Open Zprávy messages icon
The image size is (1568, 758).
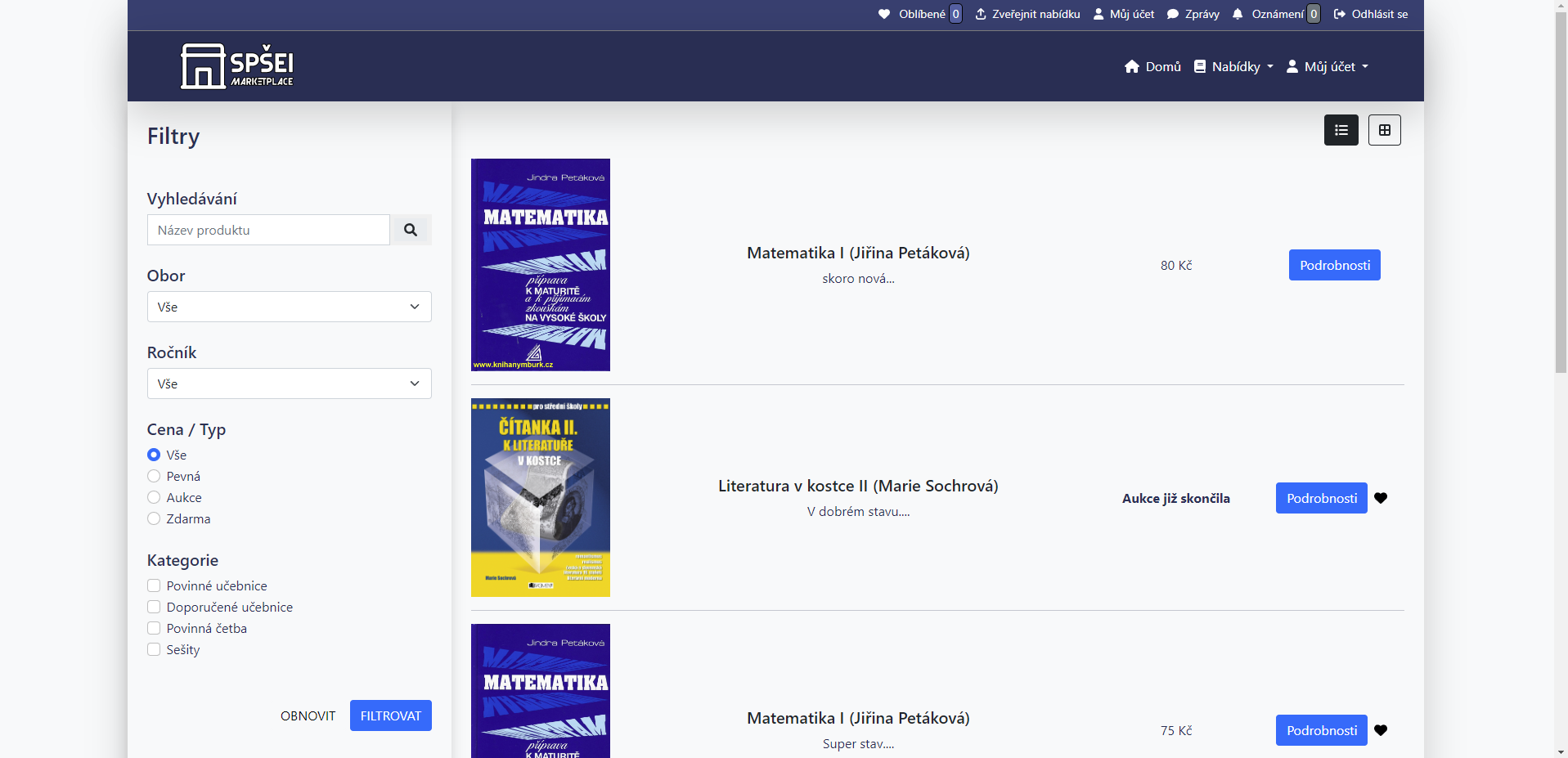pyautogui.click(x=1173, y=14)
